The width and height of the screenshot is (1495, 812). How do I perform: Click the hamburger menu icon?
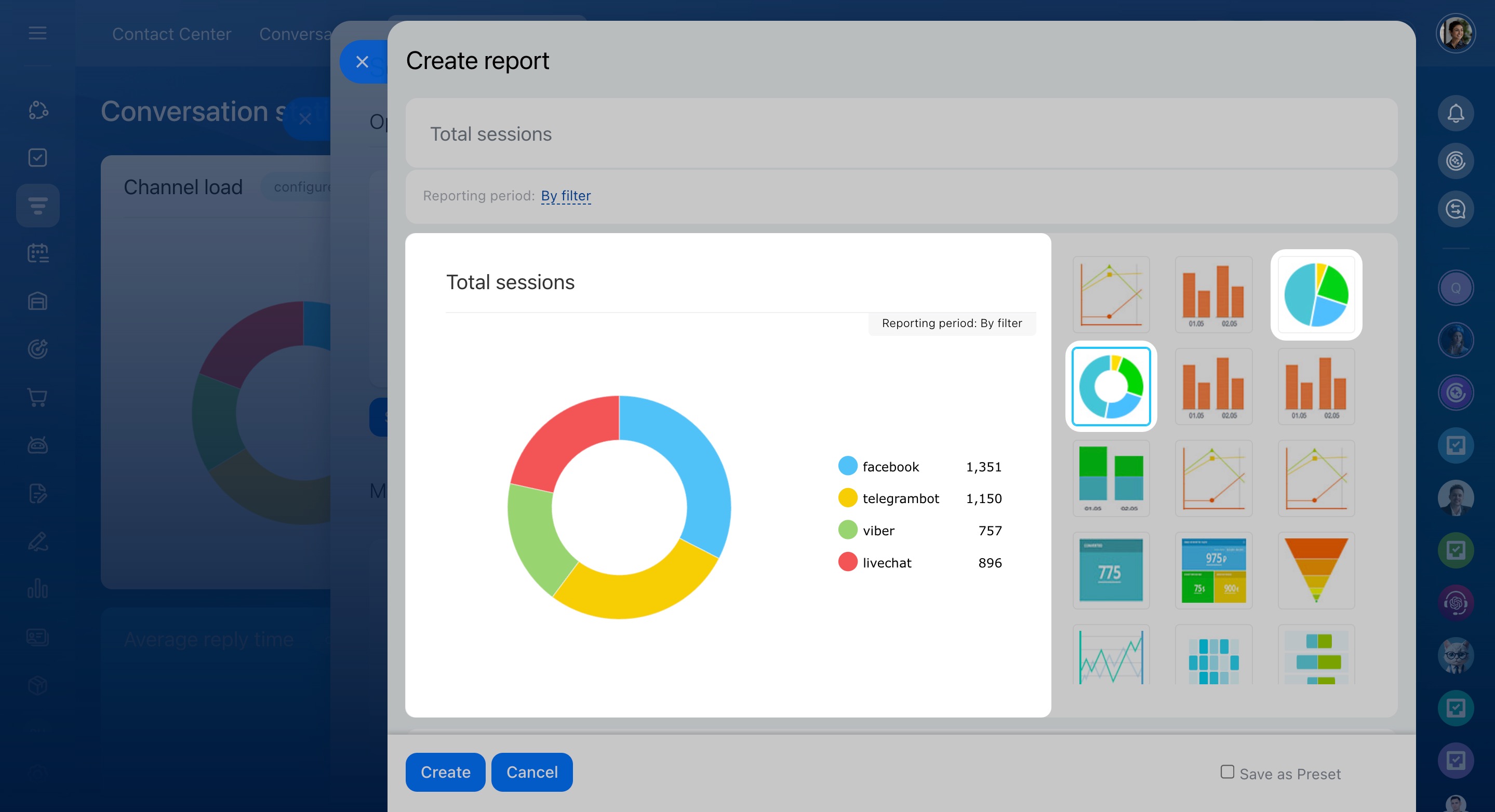point(38,33)
